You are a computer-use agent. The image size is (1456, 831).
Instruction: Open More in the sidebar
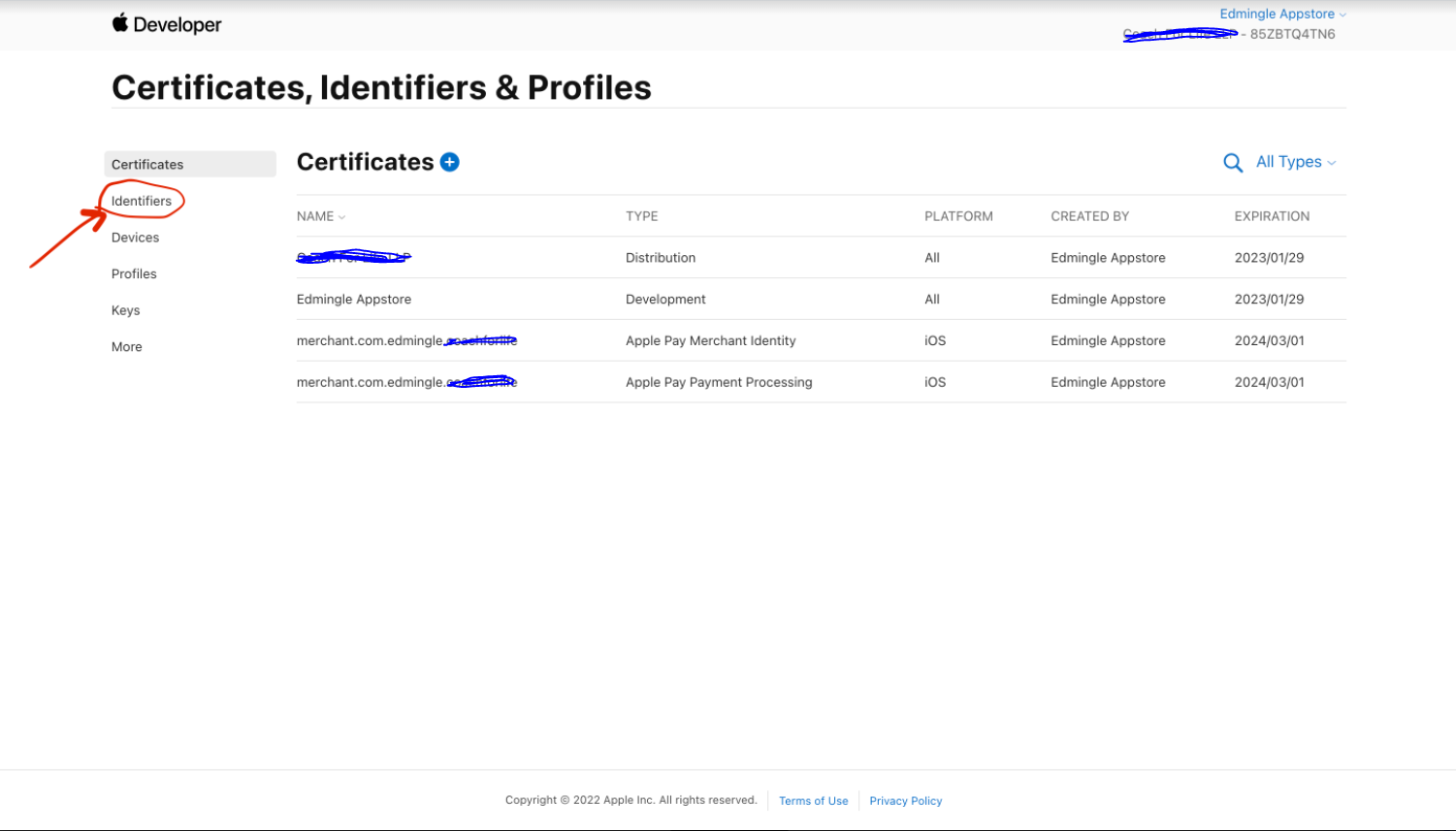pyautogui.click(x=126, y=347)
